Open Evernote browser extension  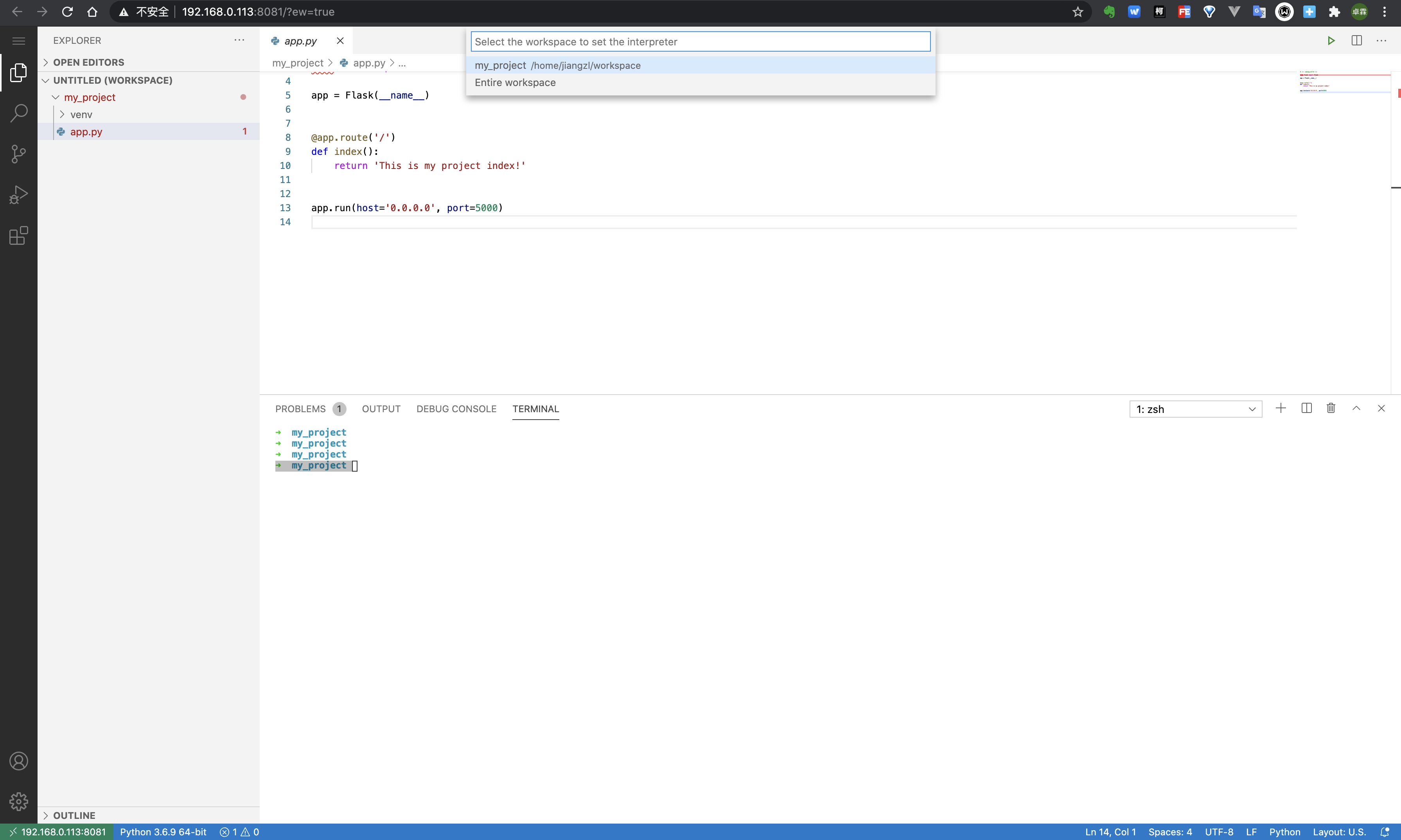[1109, 12]
